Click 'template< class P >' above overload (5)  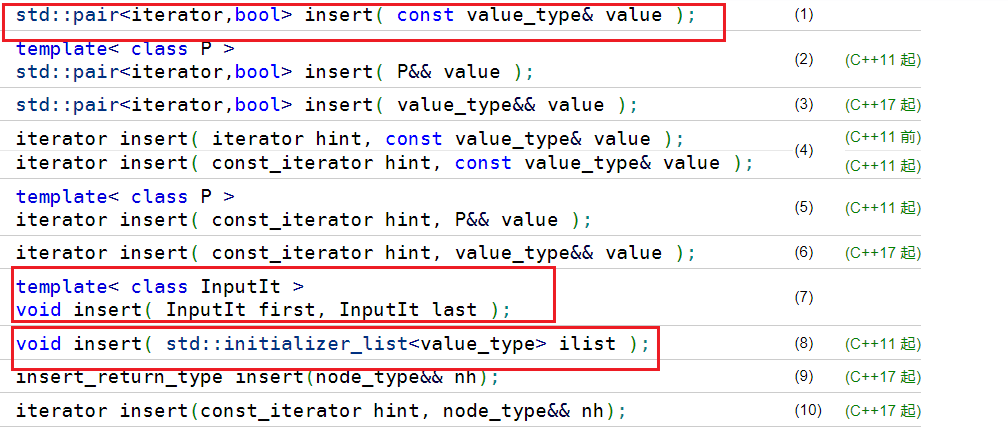125,196
